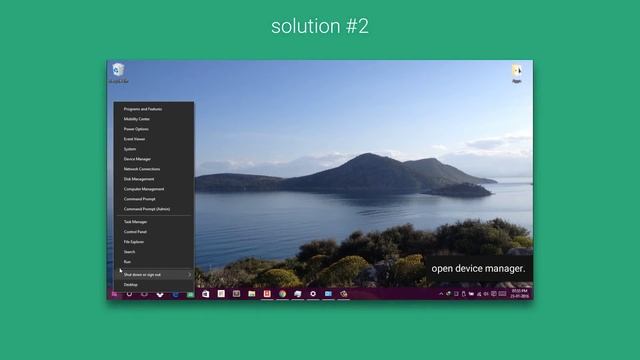Select the Run menu entry
Image resolution: width=640 pixels, height=360 pixels.
(154, 262)
